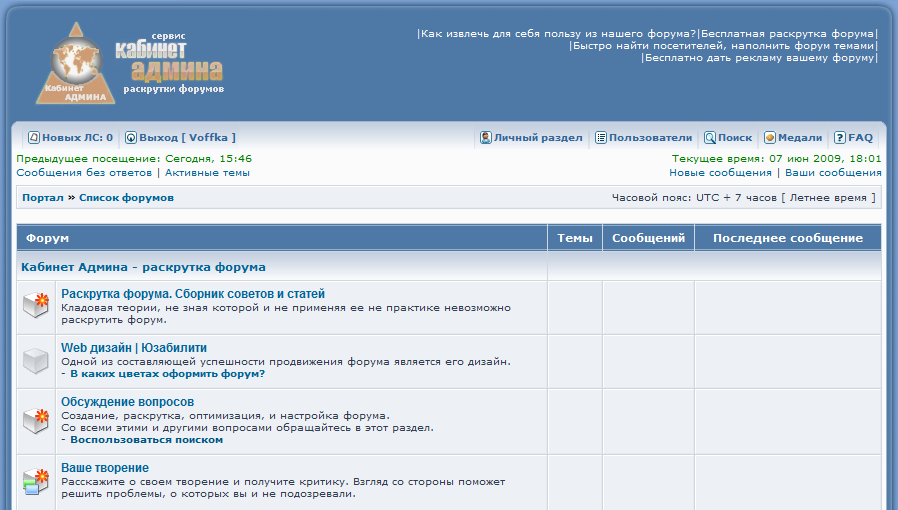Click the Раскрутка форума unread forum icon
Image resolution: width=898 pixels, height=510 pixels.
36,306
